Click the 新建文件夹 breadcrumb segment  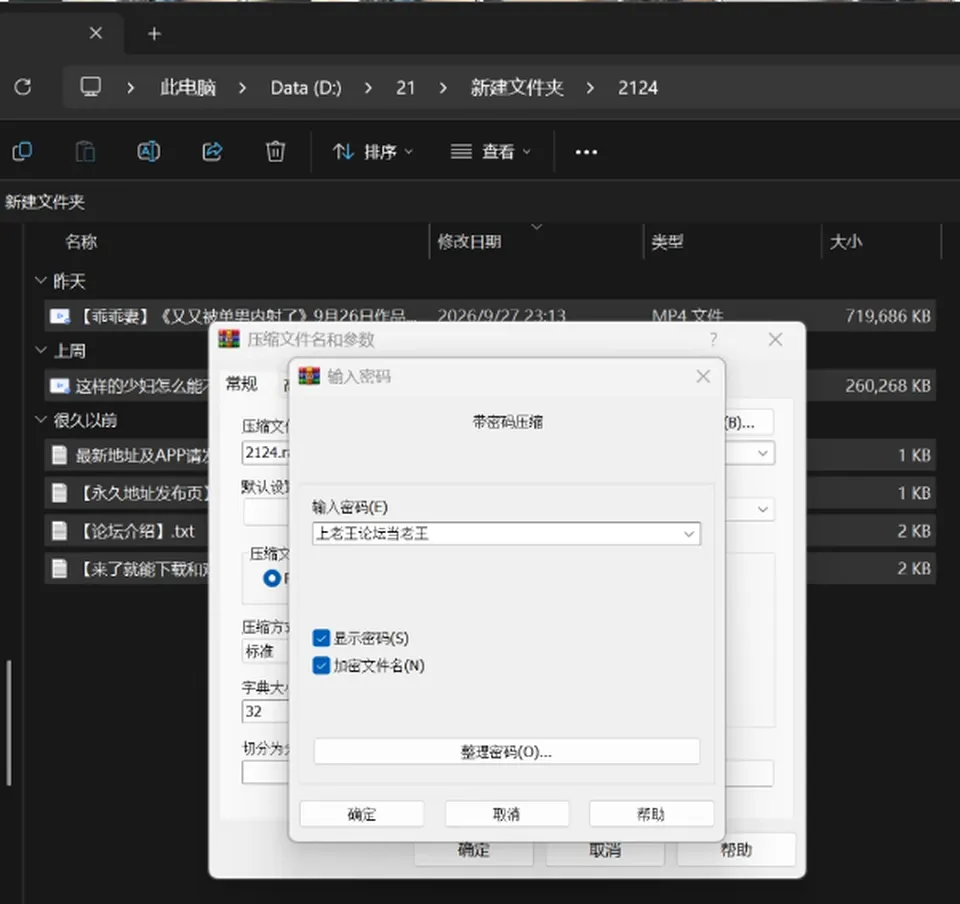517,88
